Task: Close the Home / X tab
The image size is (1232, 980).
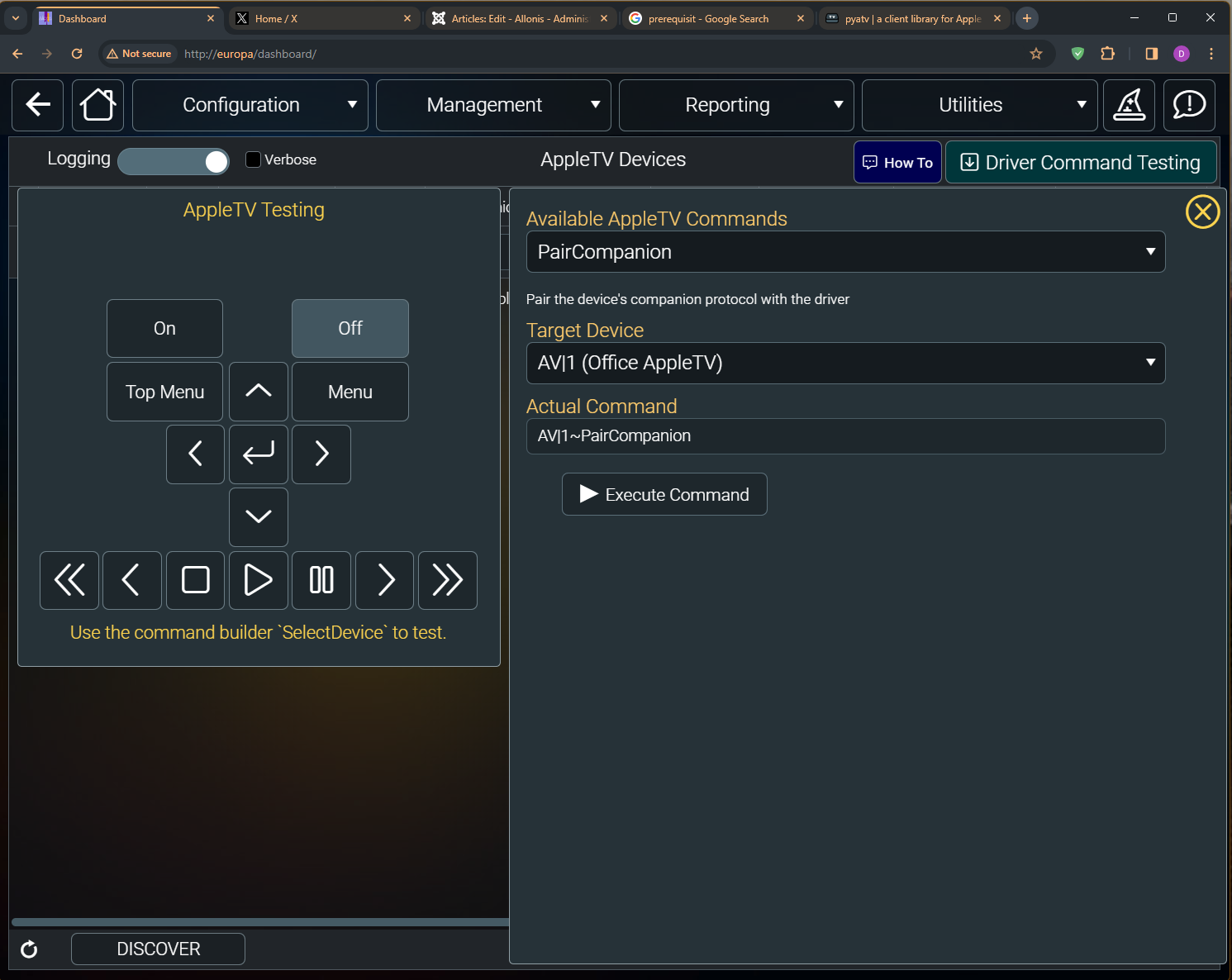Action: pos(407,18)
